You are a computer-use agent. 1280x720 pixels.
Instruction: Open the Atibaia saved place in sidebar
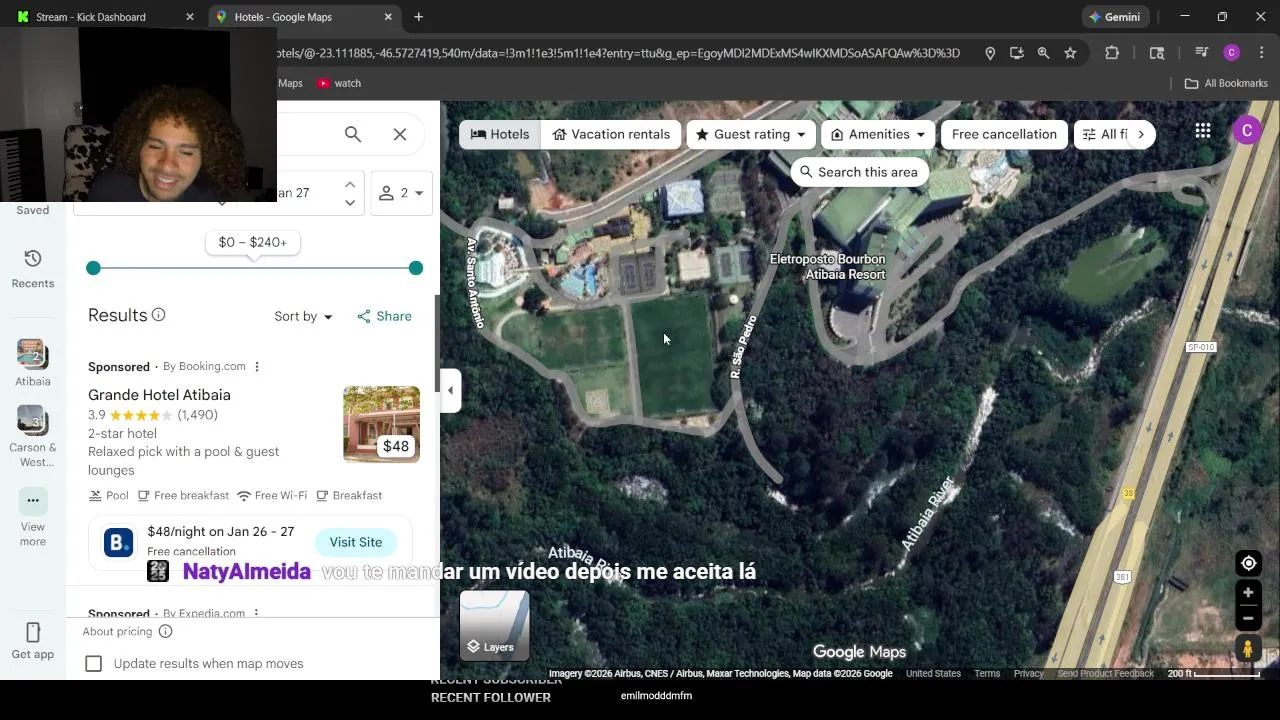(33, 364)
